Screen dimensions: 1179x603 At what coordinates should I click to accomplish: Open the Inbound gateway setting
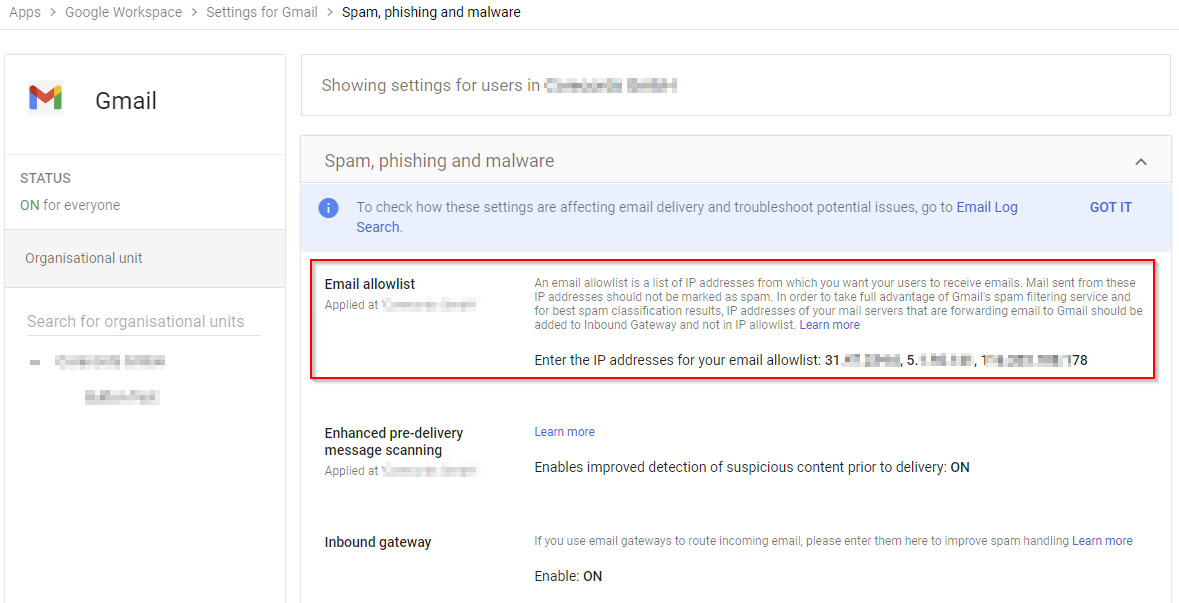[x=378, y=542]
